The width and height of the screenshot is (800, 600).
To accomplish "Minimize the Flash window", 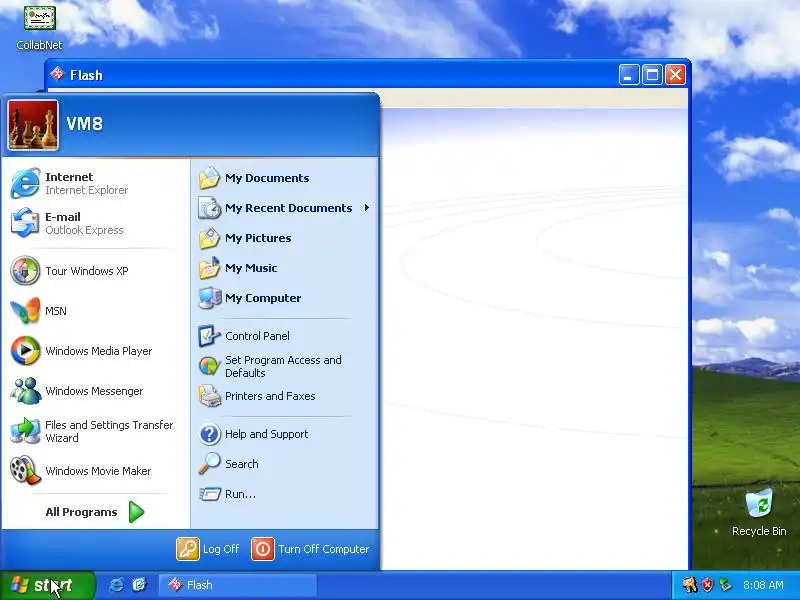I will click(x=629, y=75).
